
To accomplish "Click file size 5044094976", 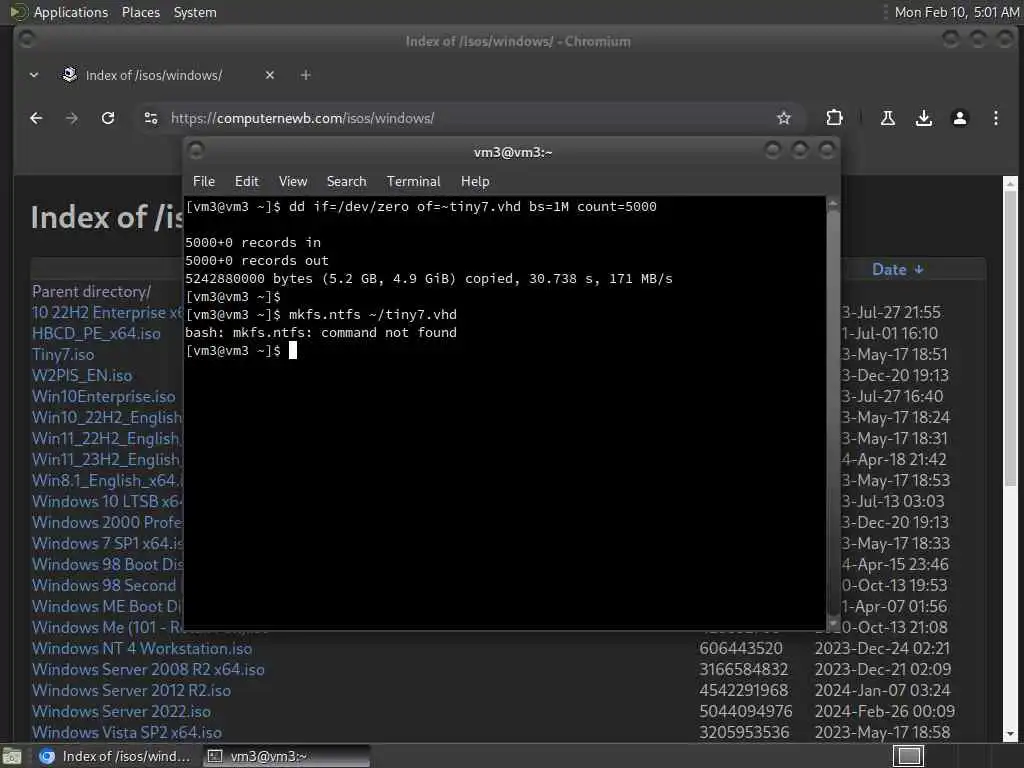I will click(745, 711).
